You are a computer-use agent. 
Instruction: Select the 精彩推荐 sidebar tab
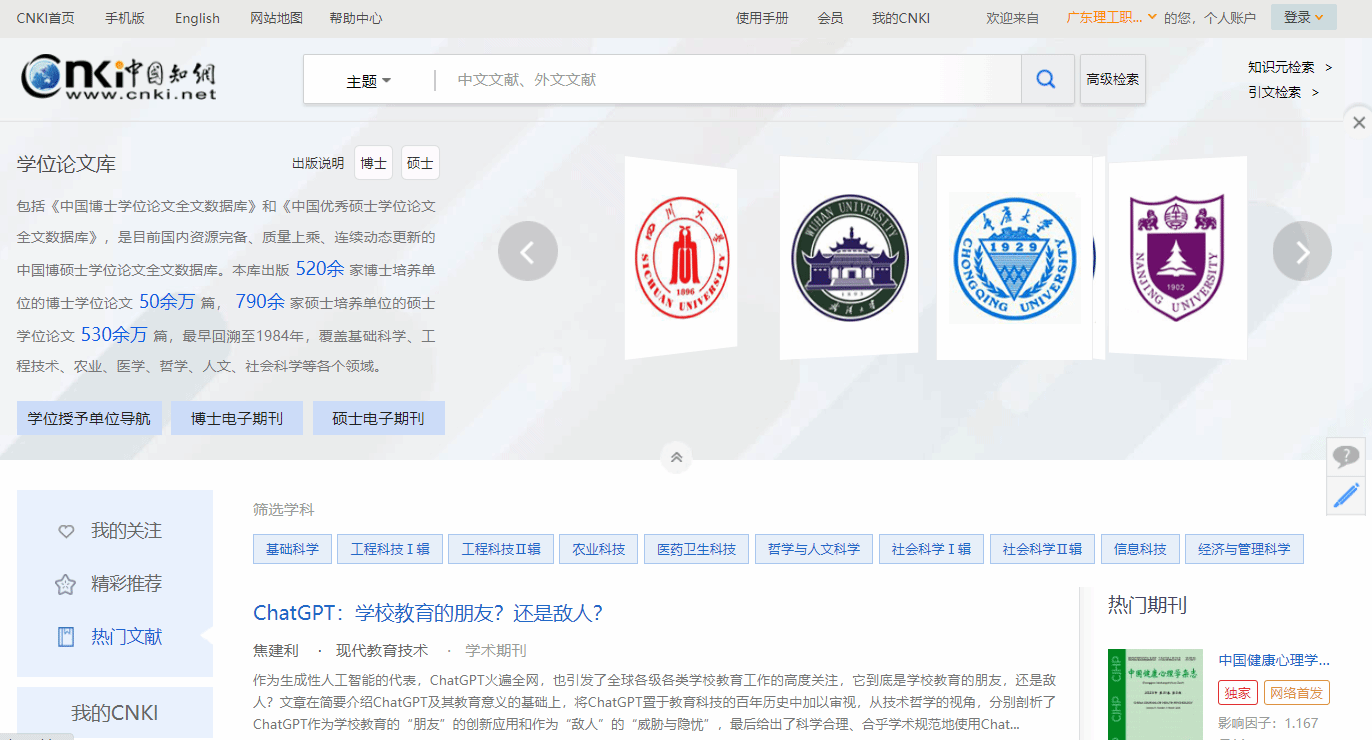click(x=126, y=584)
